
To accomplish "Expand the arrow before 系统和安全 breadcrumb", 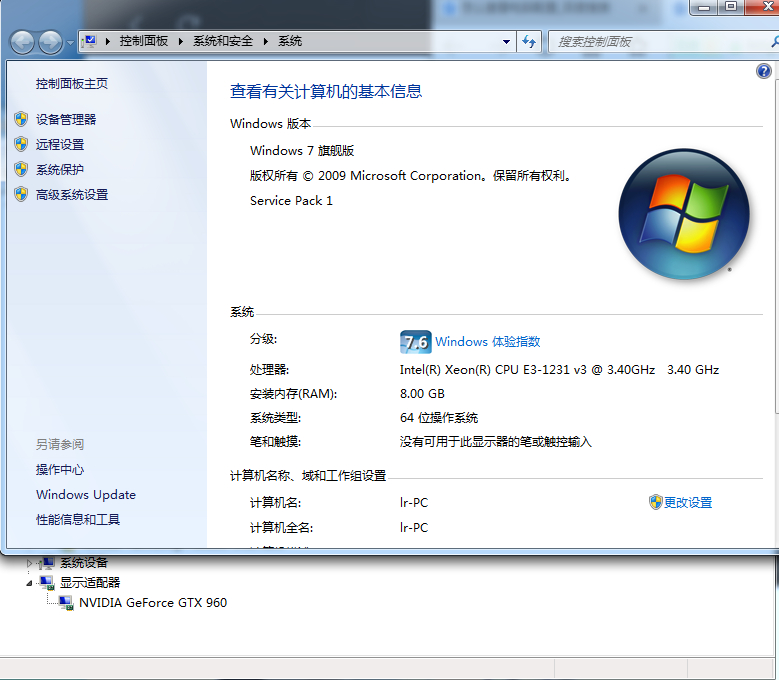I will [x=181, y=41].
